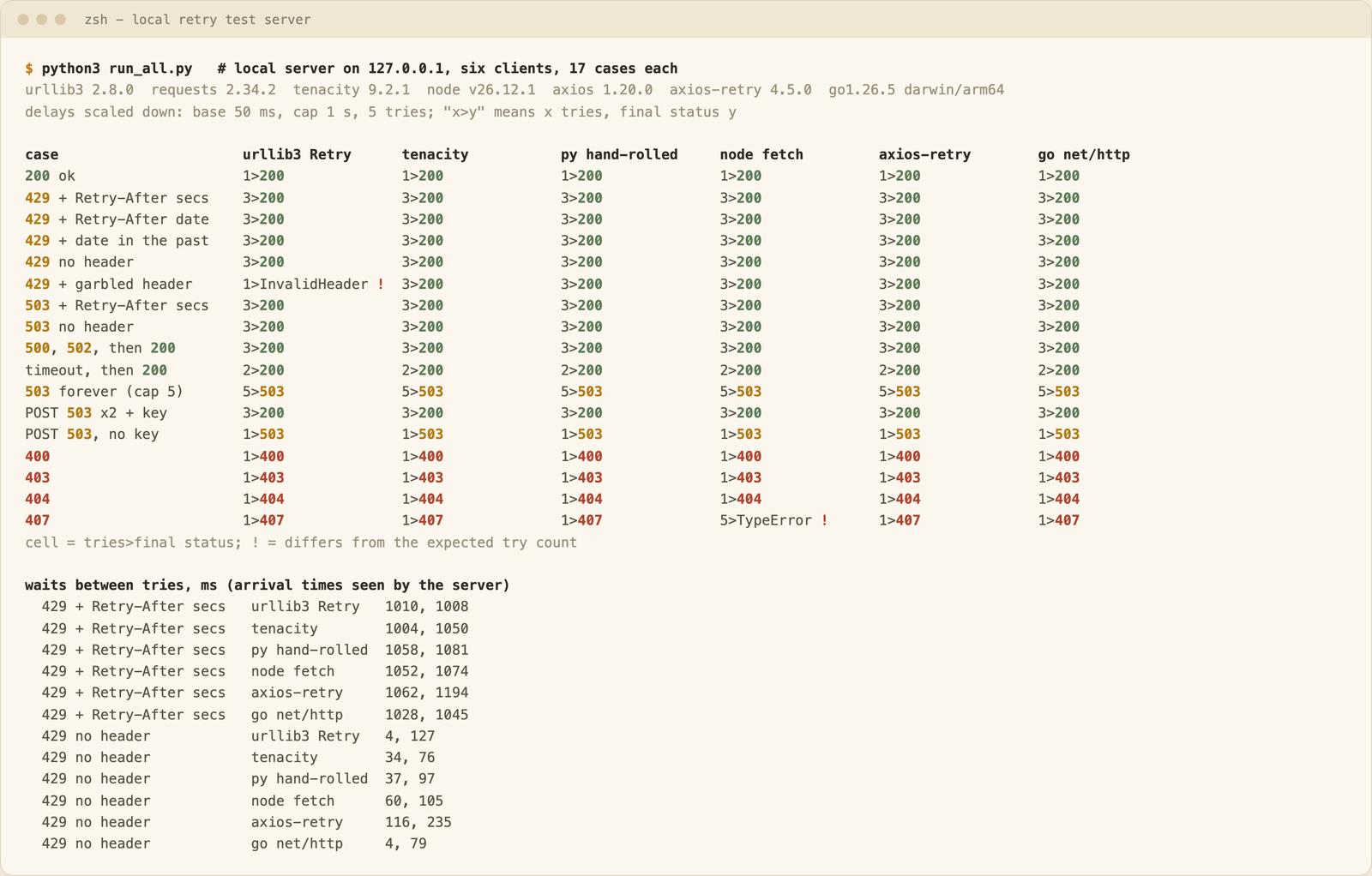This screenshot has width=1372, height=876.
Task: Click the wait values '37, 97'
Action: [410, 779]
